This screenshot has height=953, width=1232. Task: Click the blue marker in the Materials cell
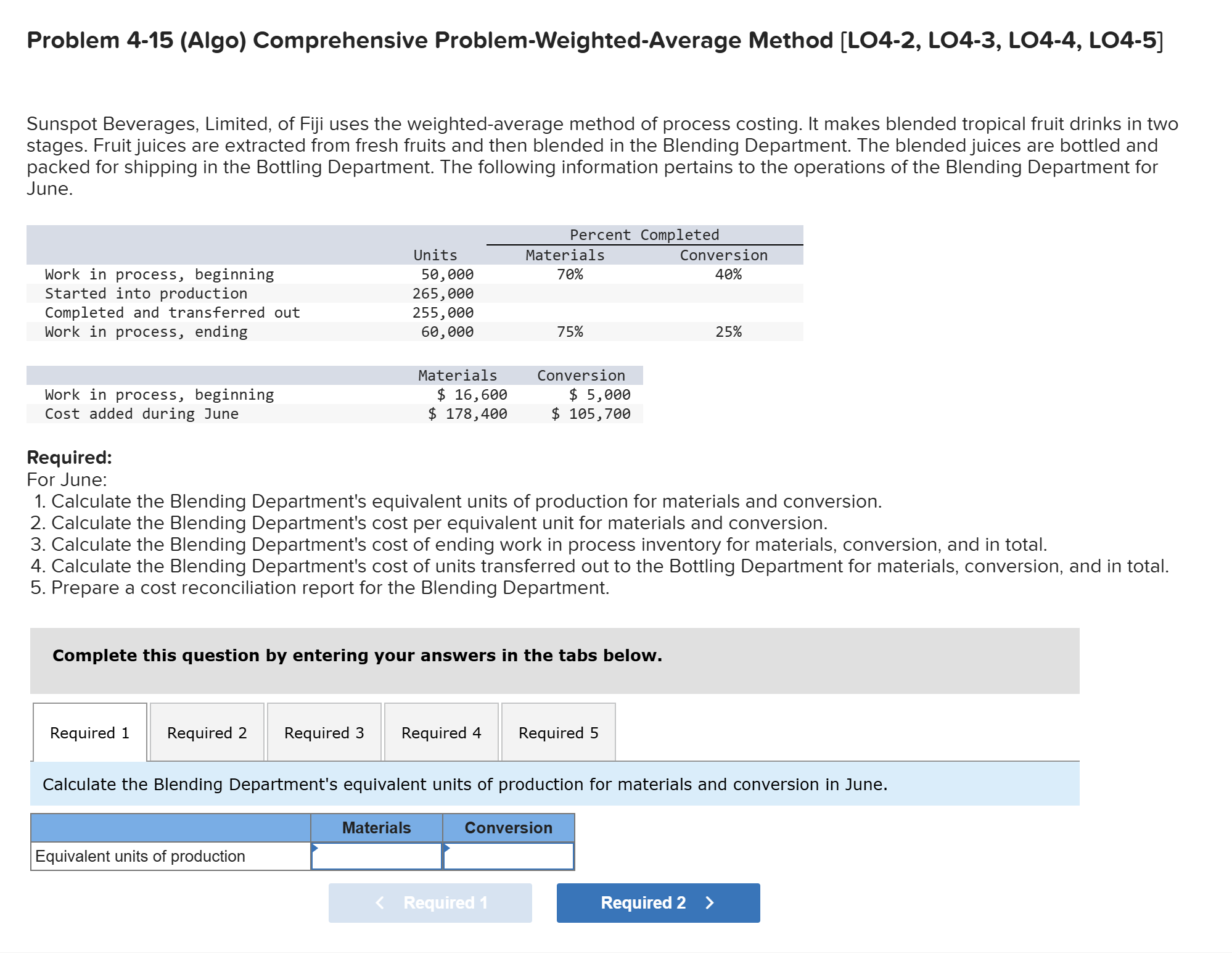point(316,848)
